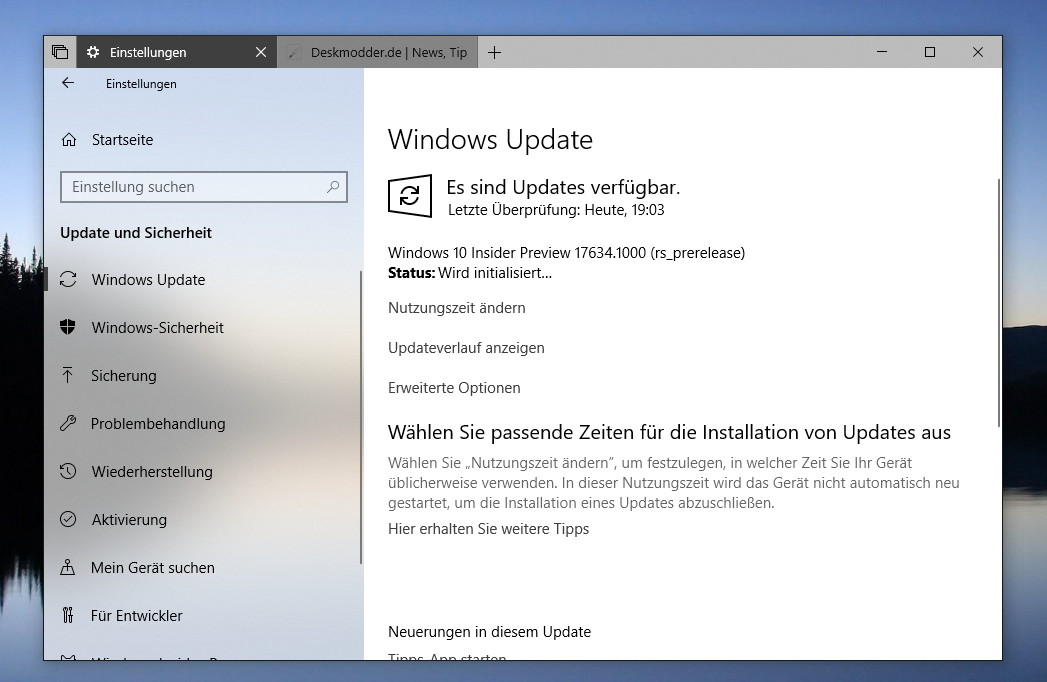Click the Update und Sicherheit heading
The width and height of the screenshot is (1047, 682).
[136, 233]
